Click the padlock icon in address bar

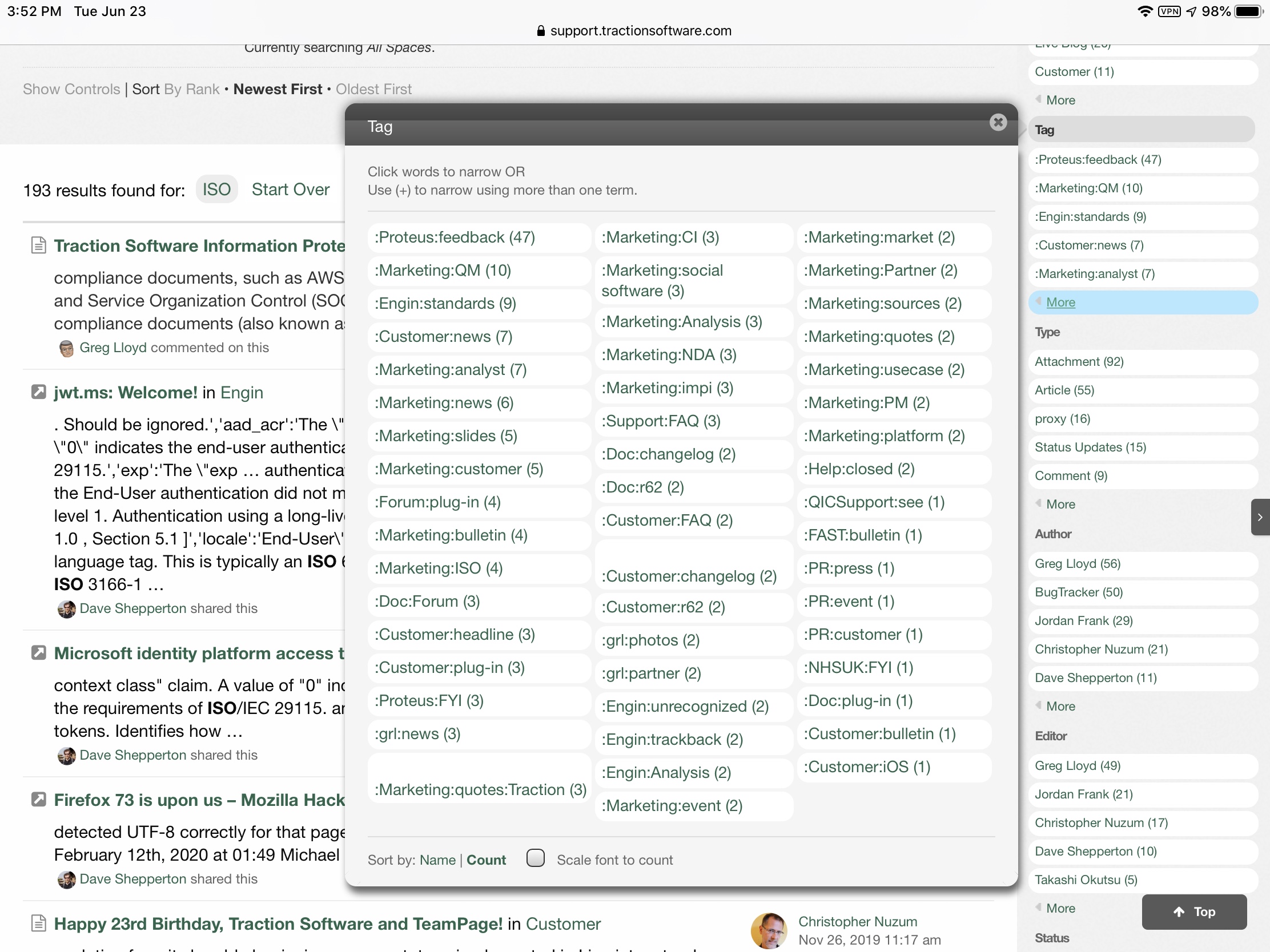click(540, 31)
